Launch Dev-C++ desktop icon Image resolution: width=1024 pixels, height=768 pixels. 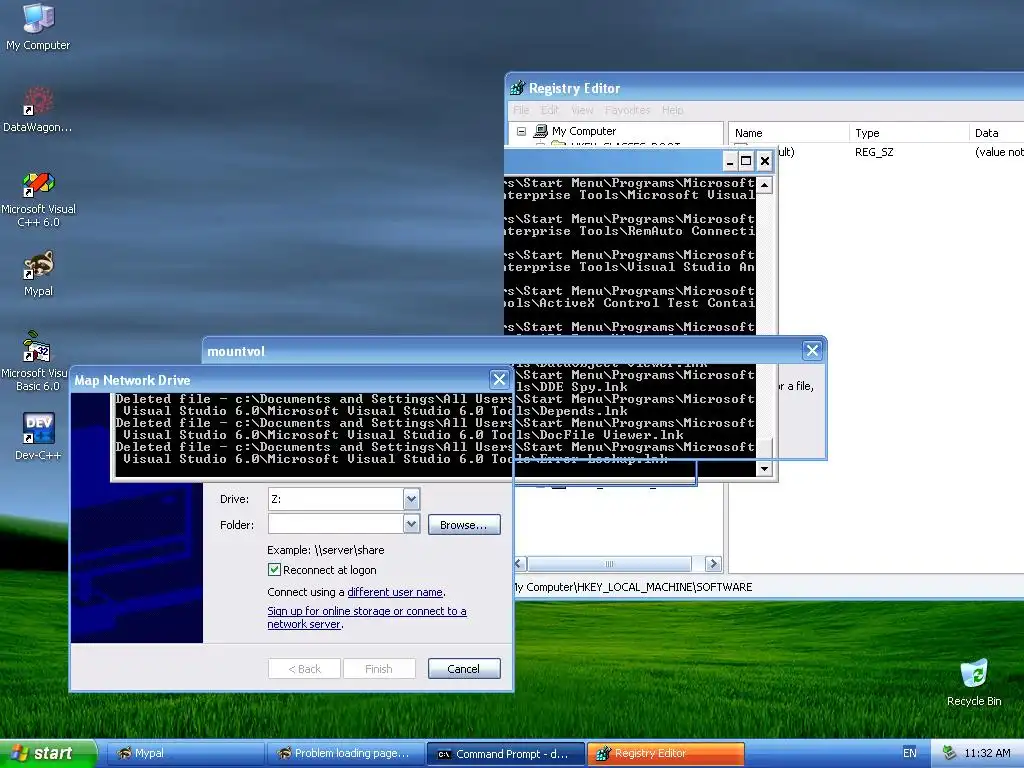38,436
